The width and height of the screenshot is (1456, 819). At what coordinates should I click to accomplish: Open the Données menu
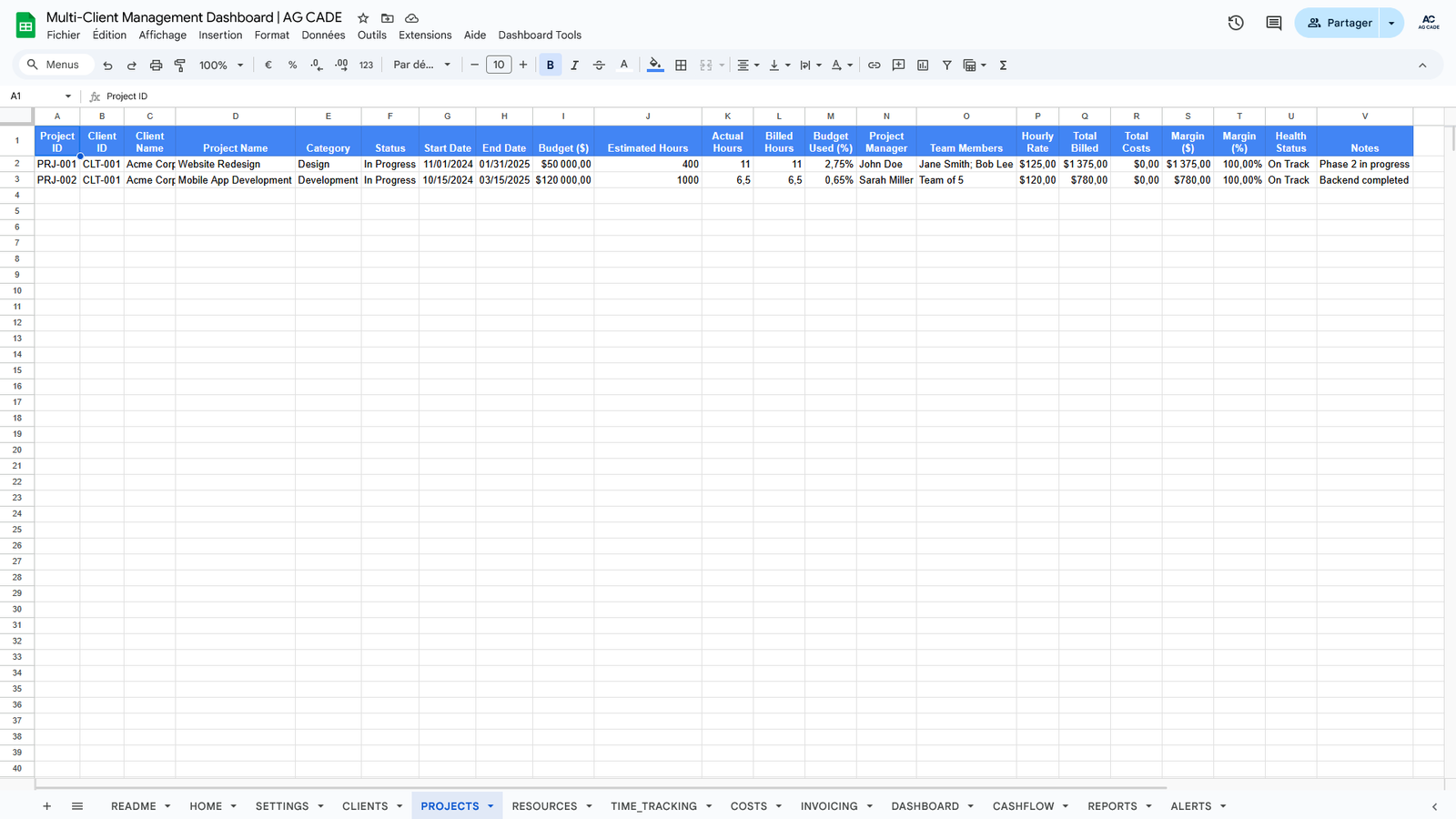323,35
